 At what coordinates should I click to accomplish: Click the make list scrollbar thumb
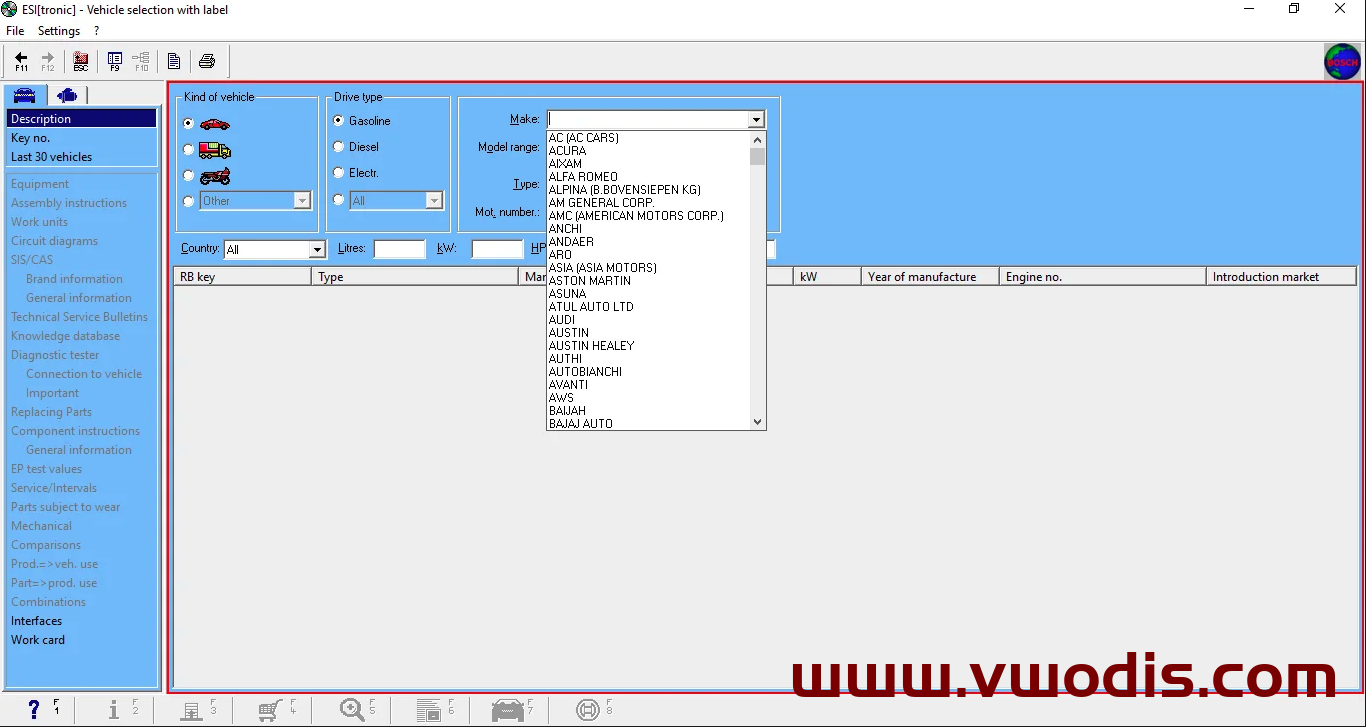(757, 156)
